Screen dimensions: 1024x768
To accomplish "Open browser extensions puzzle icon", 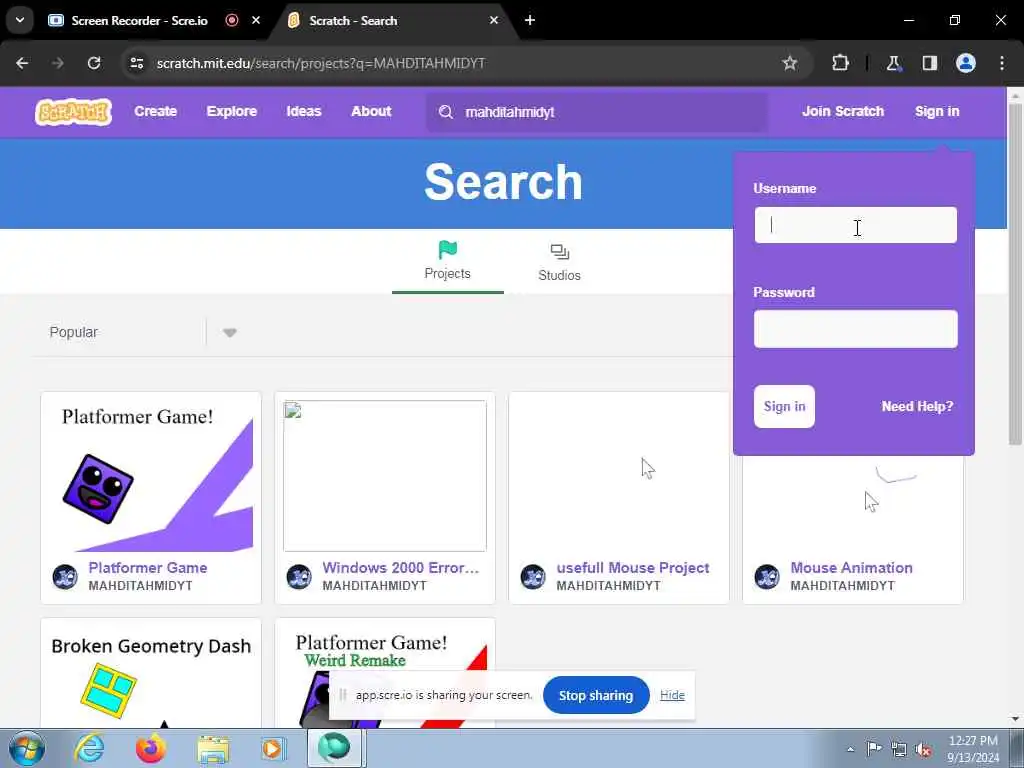I will coord(840,63).
